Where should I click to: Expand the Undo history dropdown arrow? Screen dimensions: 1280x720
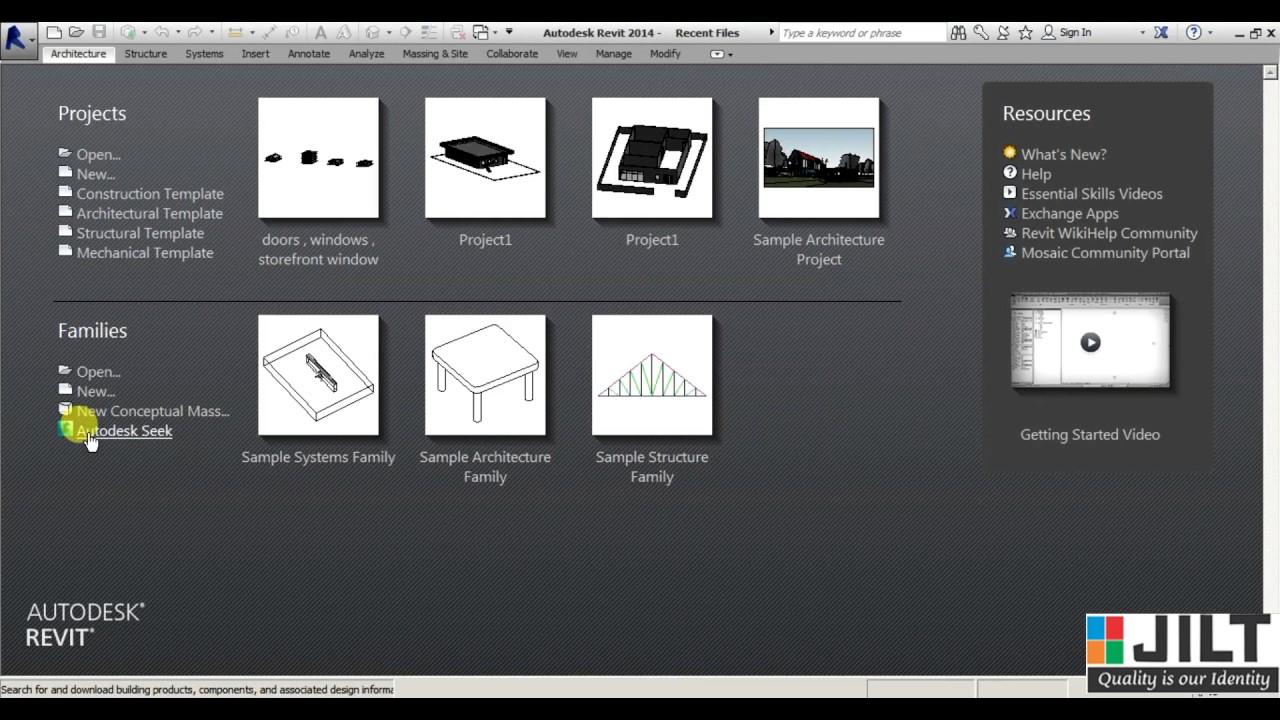point(178,32)
